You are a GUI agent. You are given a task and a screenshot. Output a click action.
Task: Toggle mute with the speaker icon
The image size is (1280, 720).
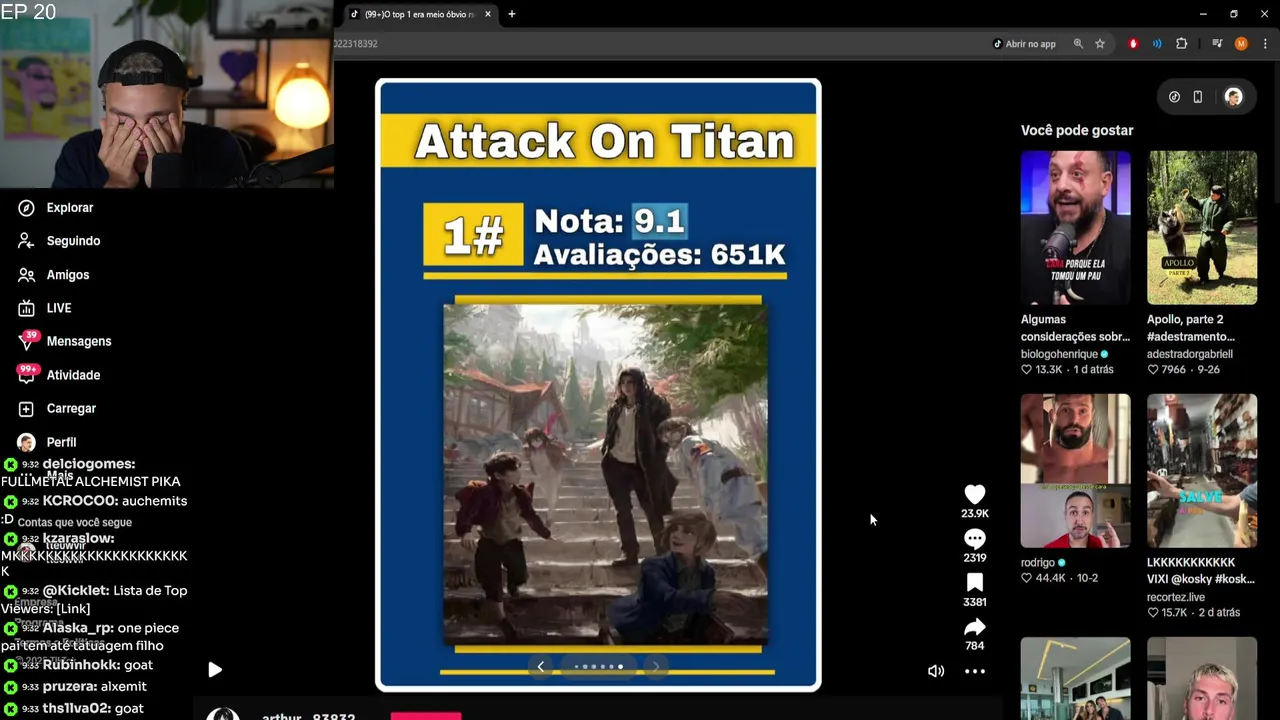tap(936, 671)
